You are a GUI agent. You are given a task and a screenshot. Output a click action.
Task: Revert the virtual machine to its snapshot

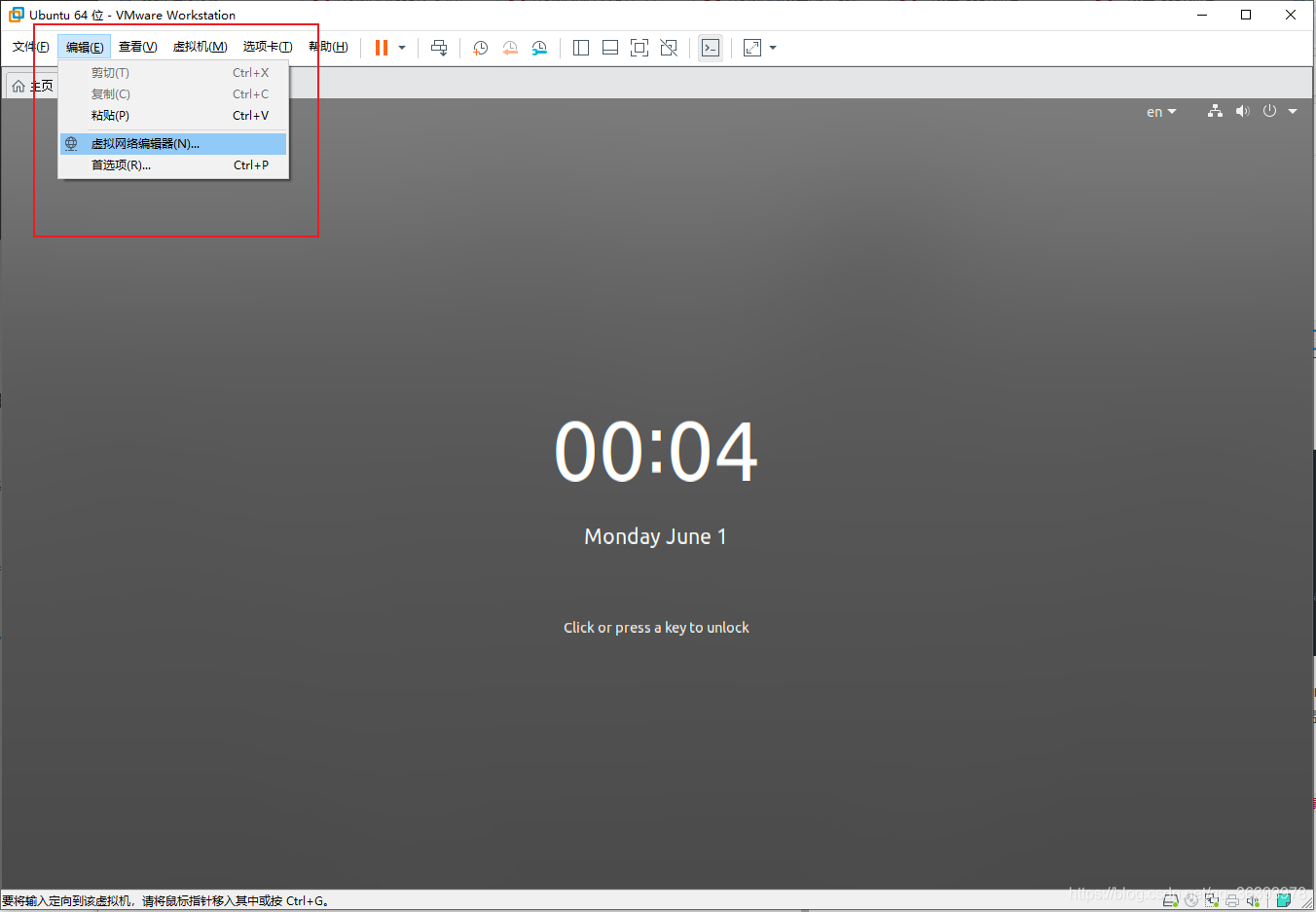point(510,48)
